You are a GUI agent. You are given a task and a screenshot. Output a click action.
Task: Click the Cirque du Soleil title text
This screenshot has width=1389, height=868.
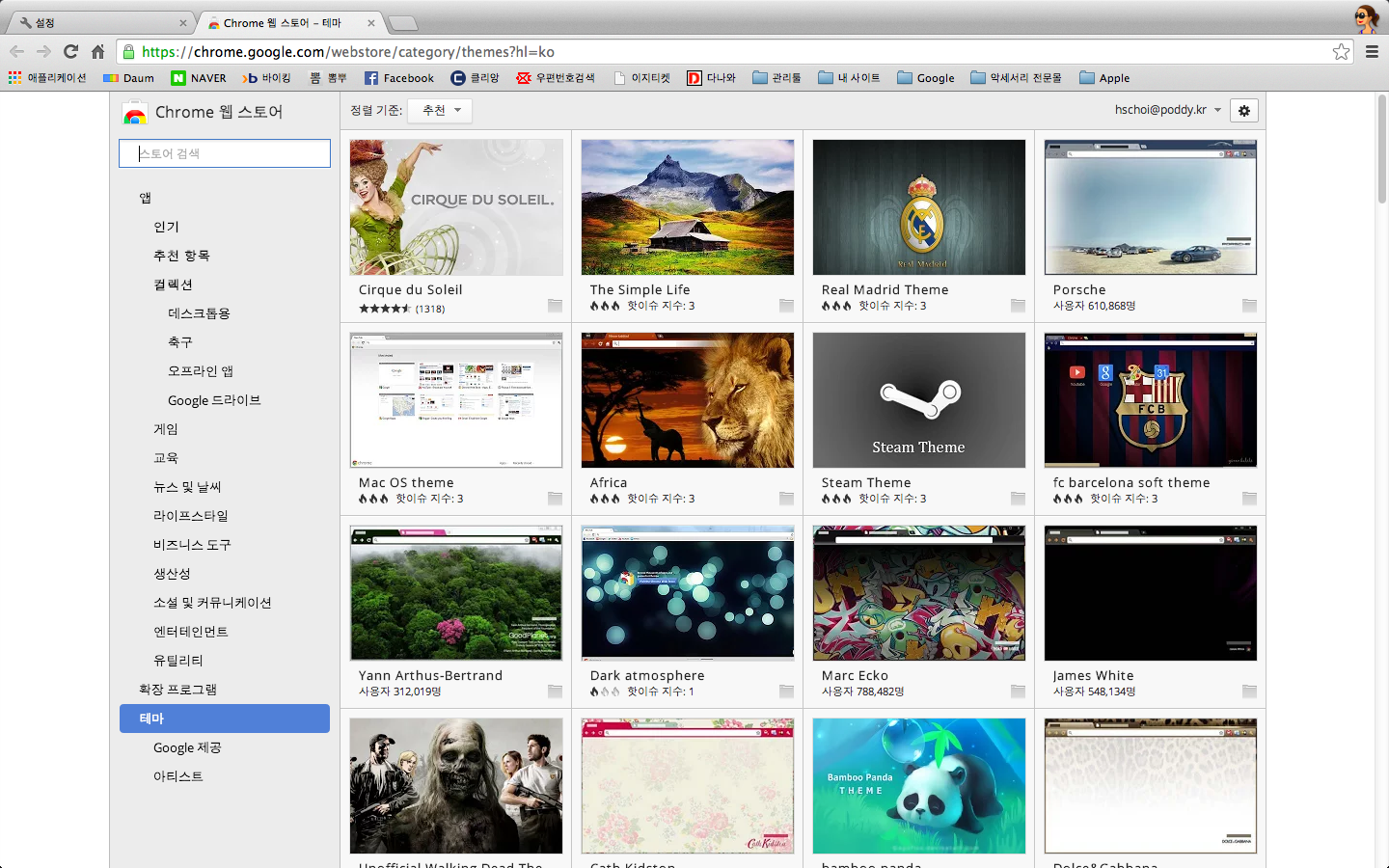coord(411,289)
